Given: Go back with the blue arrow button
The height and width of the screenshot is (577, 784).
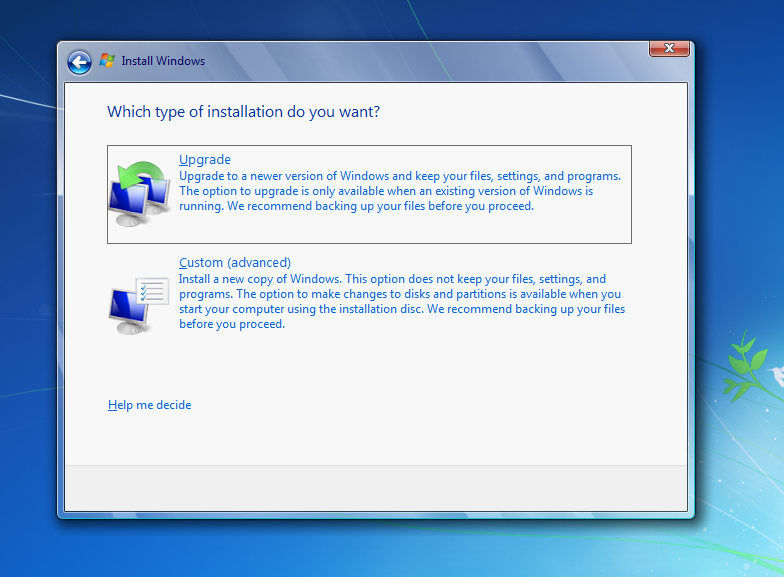Looking at the screenshot, I should [80, 63].
